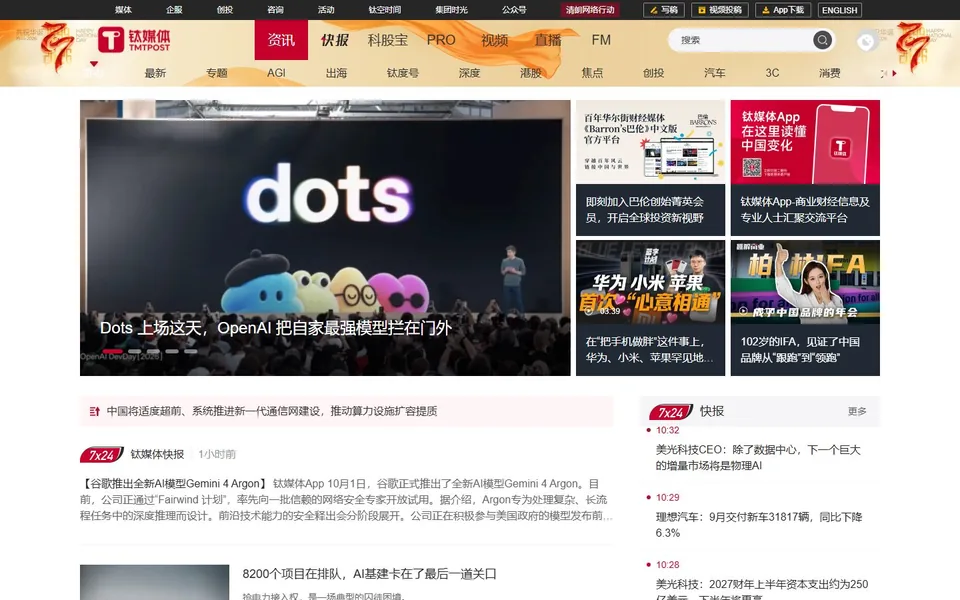The width and height of the screenshot is (960, 600).
Task: Open the 钛度号 category
Action: (403, 73)
